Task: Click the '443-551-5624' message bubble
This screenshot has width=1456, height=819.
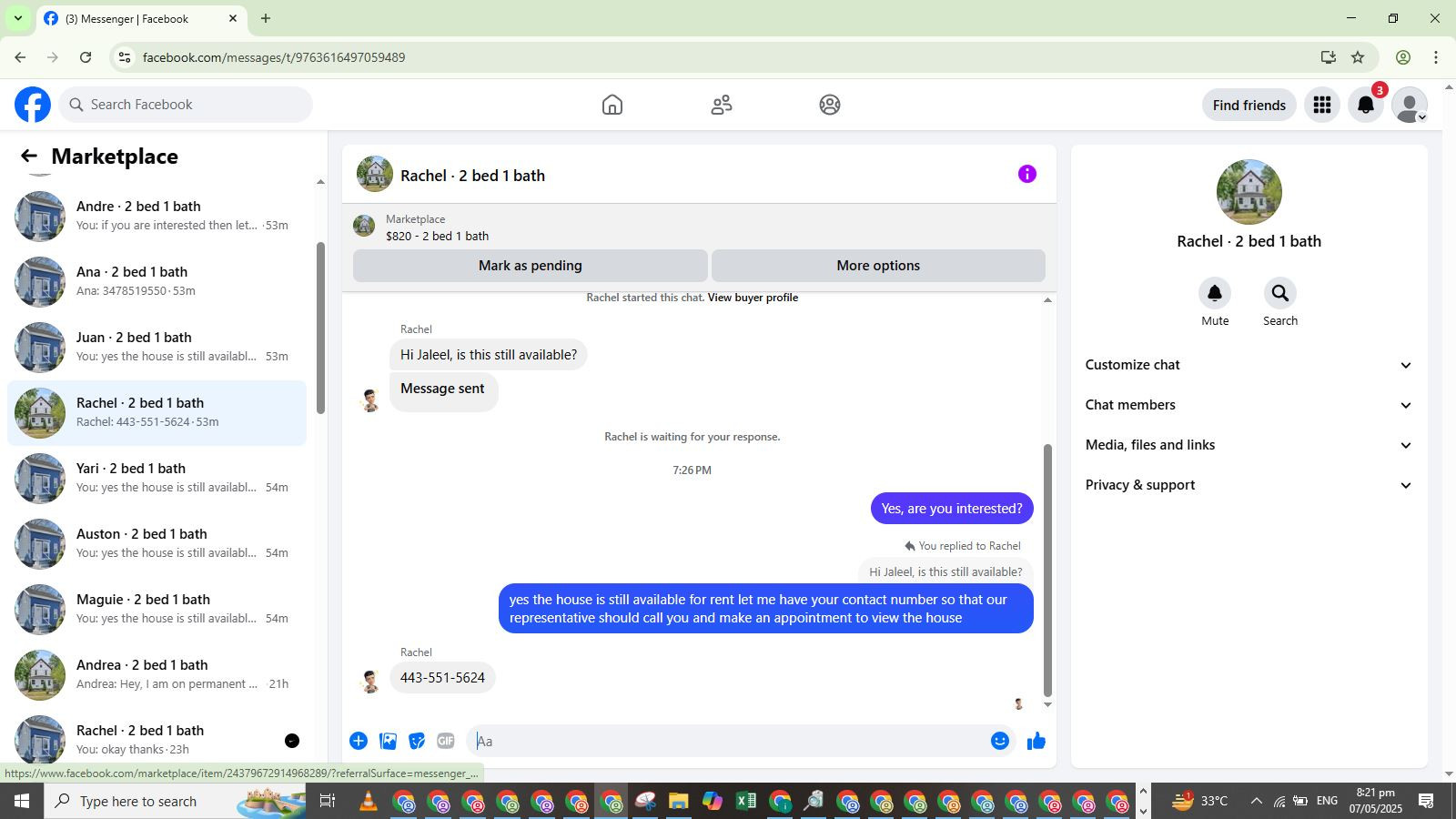Action: coord(442,678)
